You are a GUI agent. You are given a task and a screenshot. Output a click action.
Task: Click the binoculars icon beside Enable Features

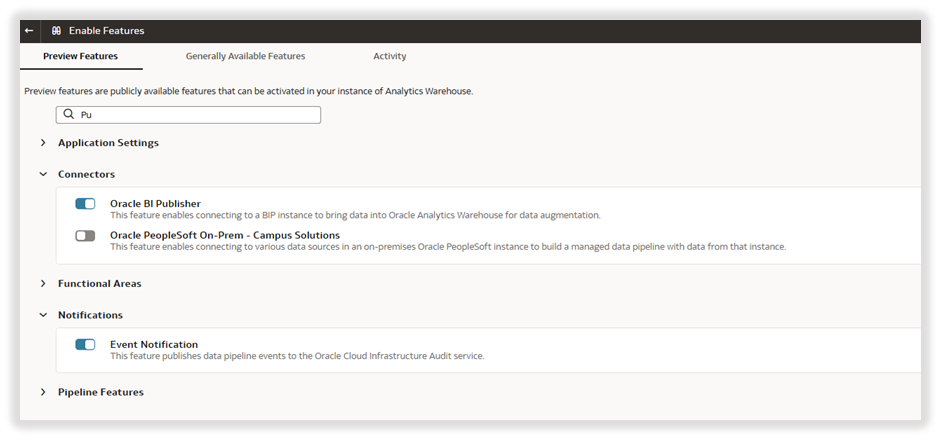coord(56,31)
